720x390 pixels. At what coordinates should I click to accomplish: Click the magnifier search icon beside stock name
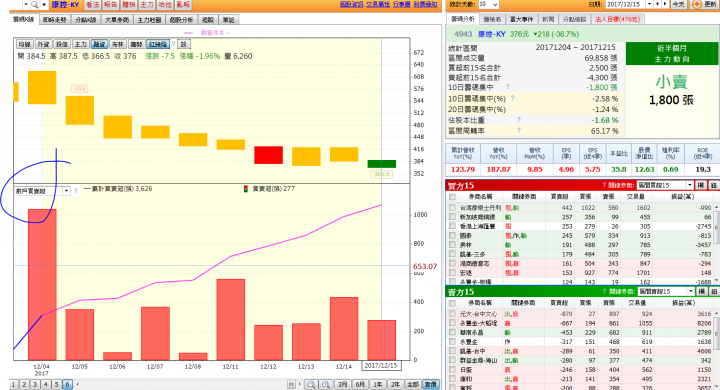[35, 5]
